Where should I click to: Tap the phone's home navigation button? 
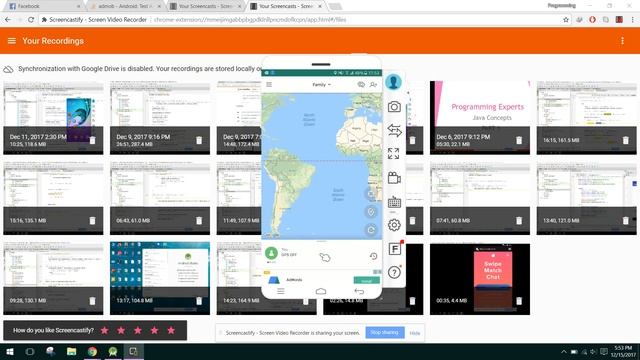tap(321, 291)
